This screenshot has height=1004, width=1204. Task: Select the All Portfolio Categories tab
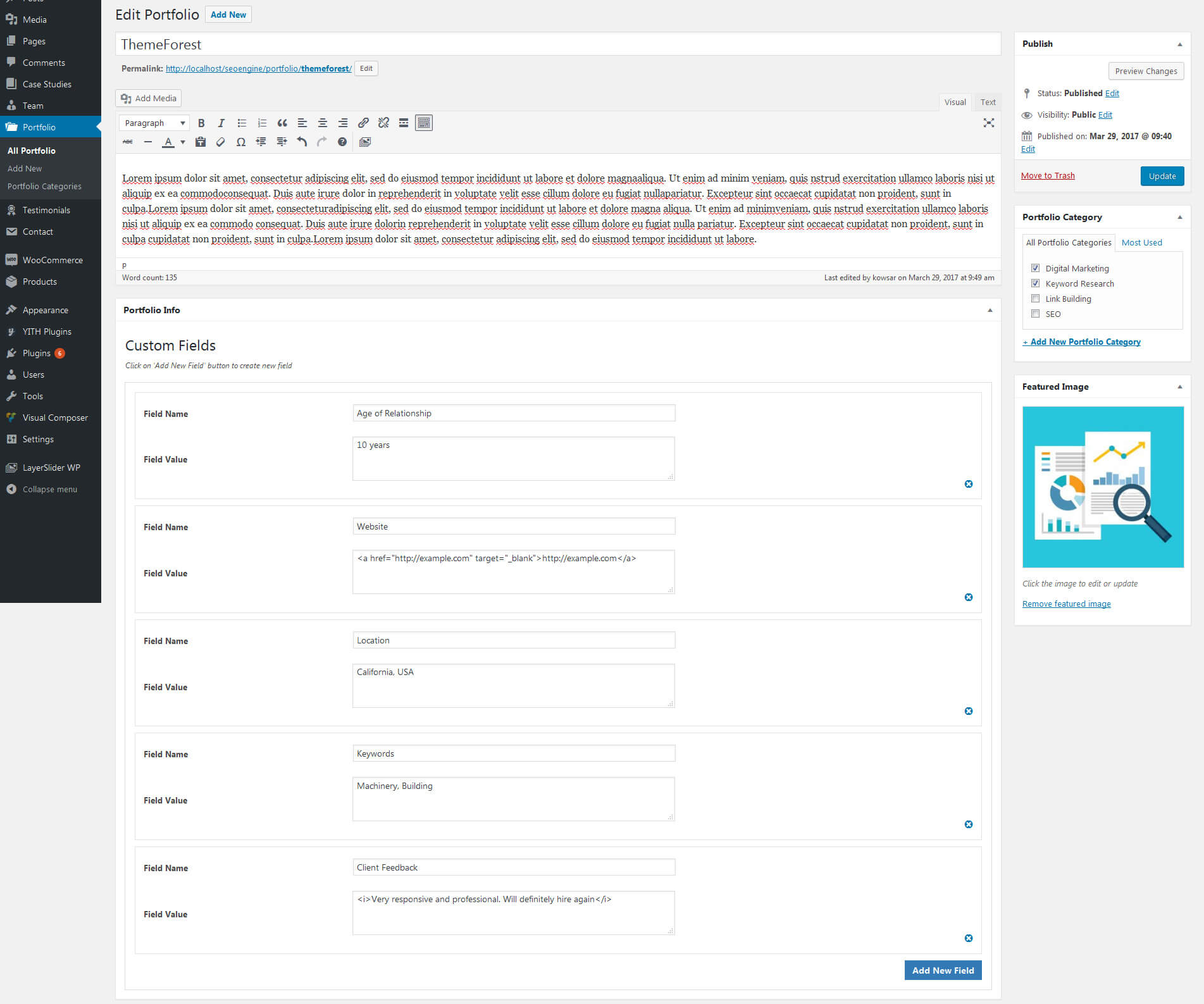(1069, 242)
